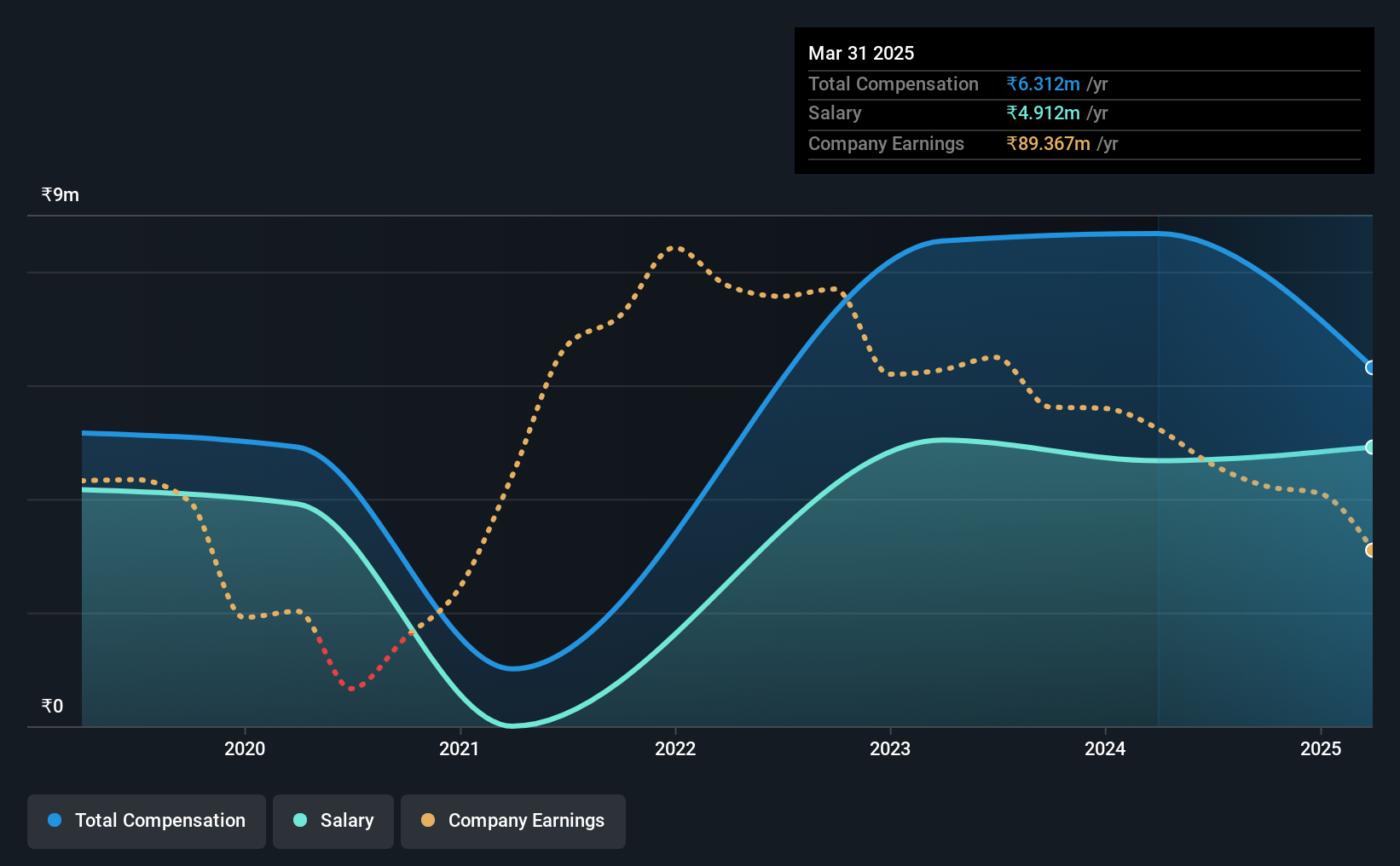Toggle the Salary legend button
1400x866 pixels.
pyautogui.click(x=333, y=821)
